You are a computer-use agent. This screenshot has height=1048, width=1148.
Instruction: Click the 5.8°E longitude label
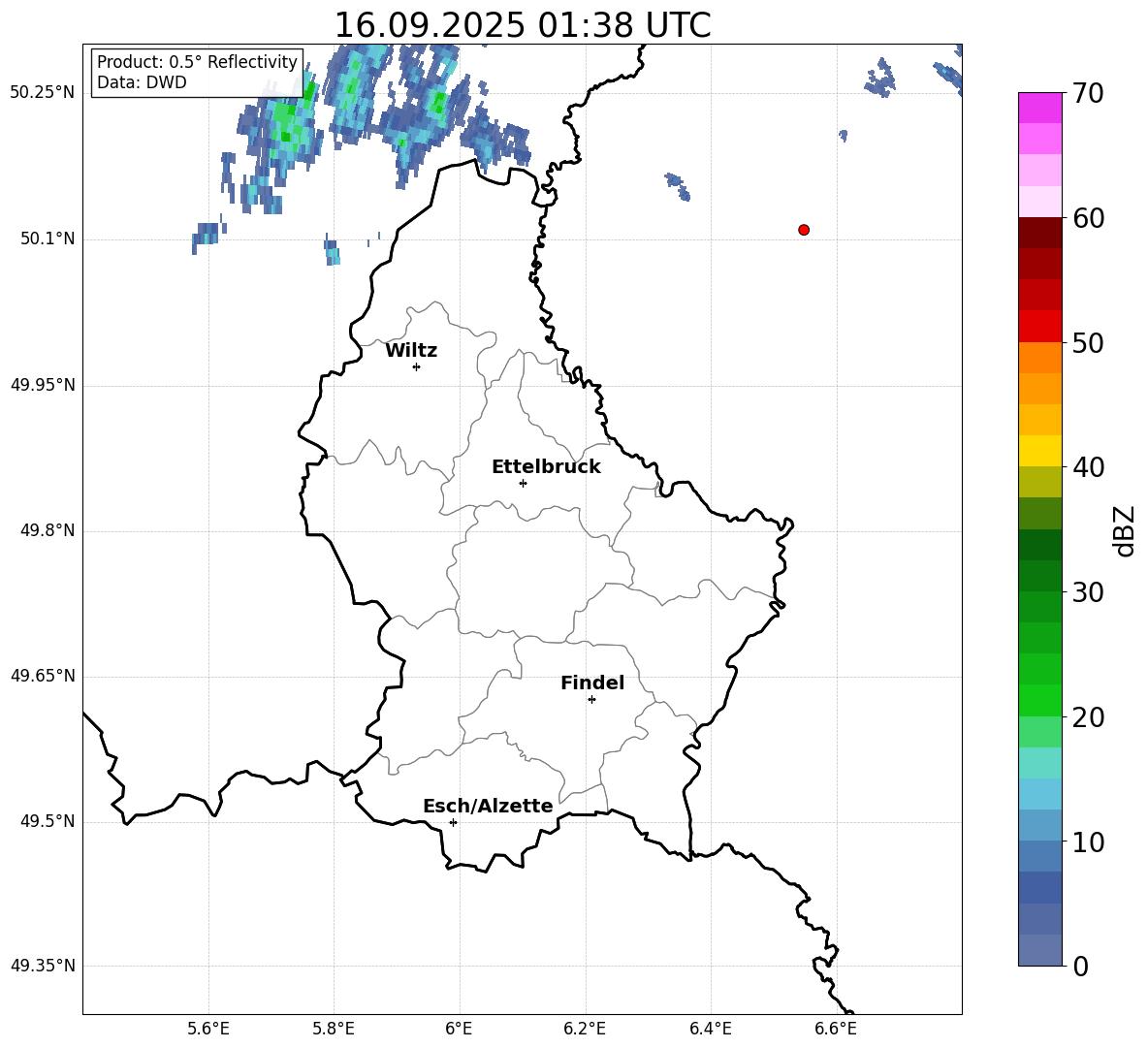point(334,1029)
